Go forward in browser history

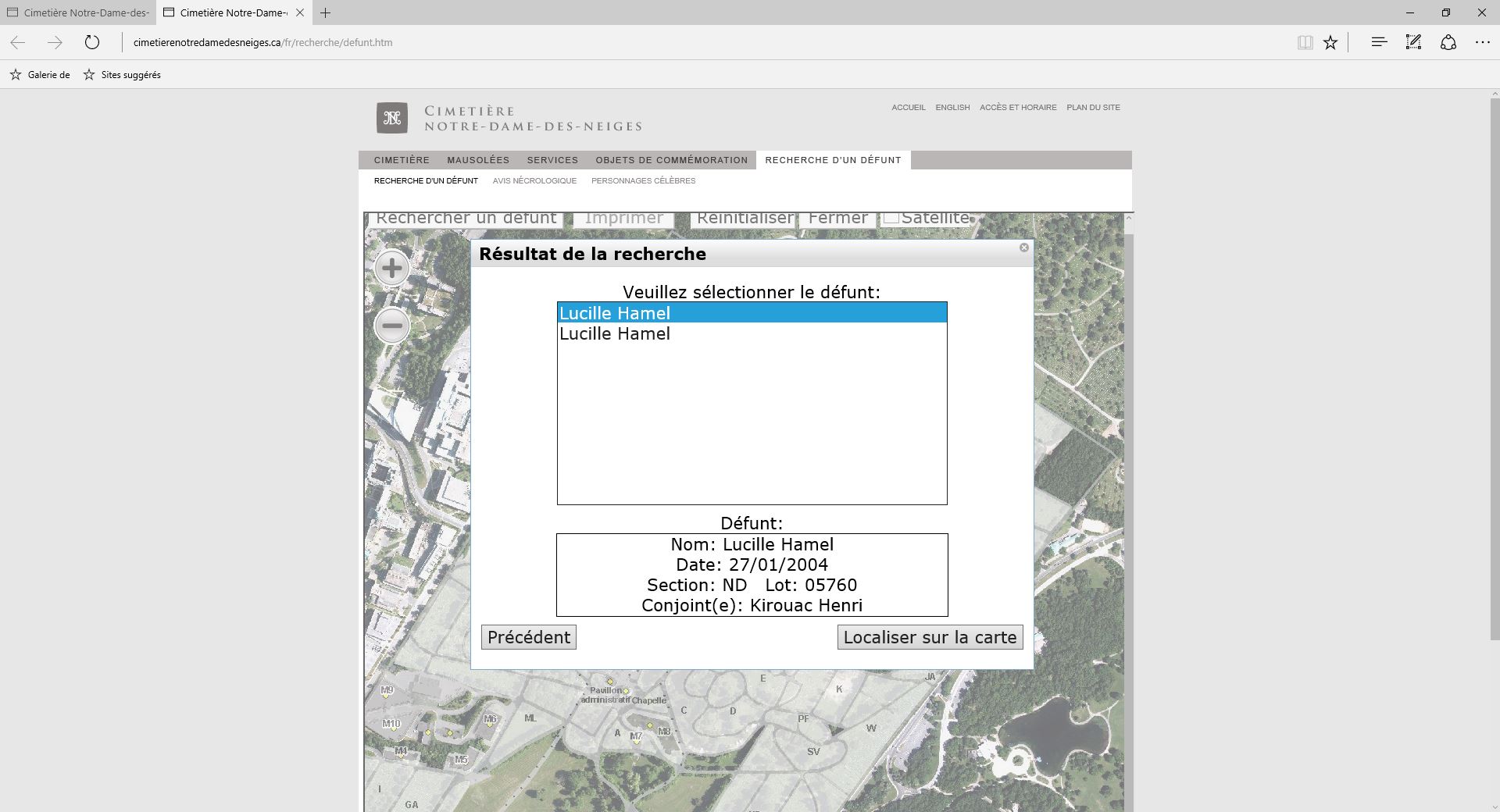tap(55, 42)
